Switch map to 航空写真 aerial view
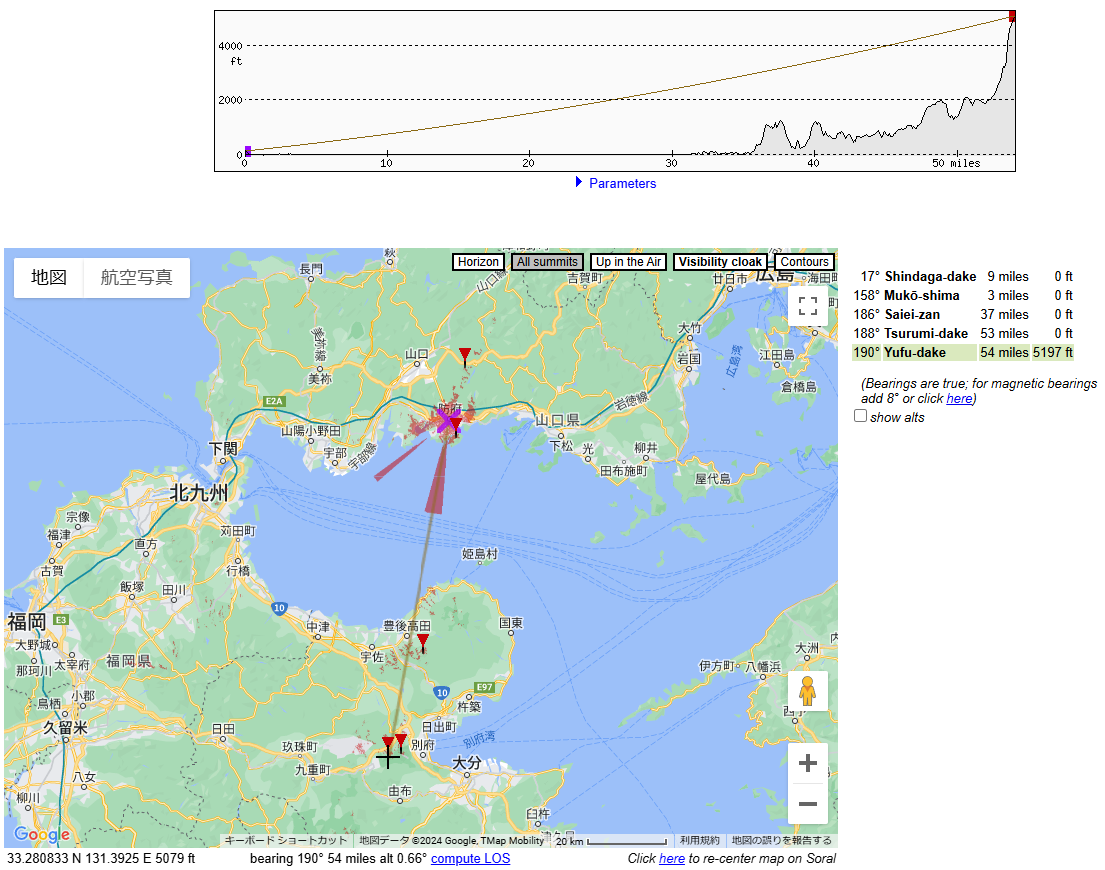 [x=137, y=278]
